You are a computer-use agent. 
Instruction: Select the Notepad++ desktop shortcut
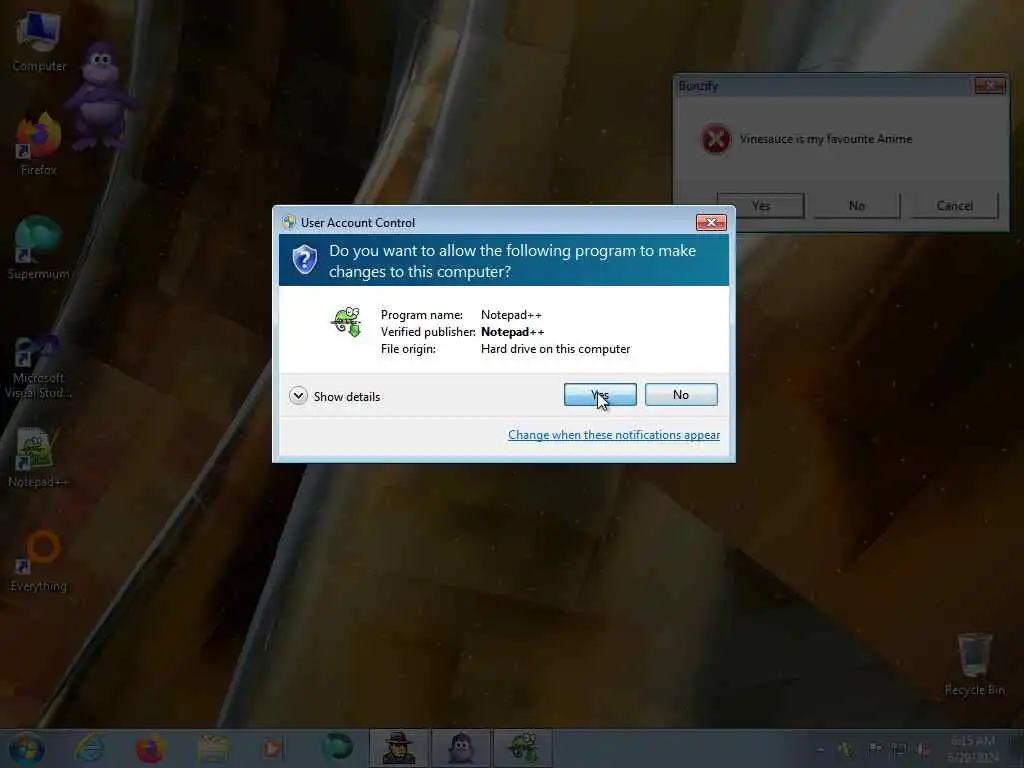tap(39, 458)
